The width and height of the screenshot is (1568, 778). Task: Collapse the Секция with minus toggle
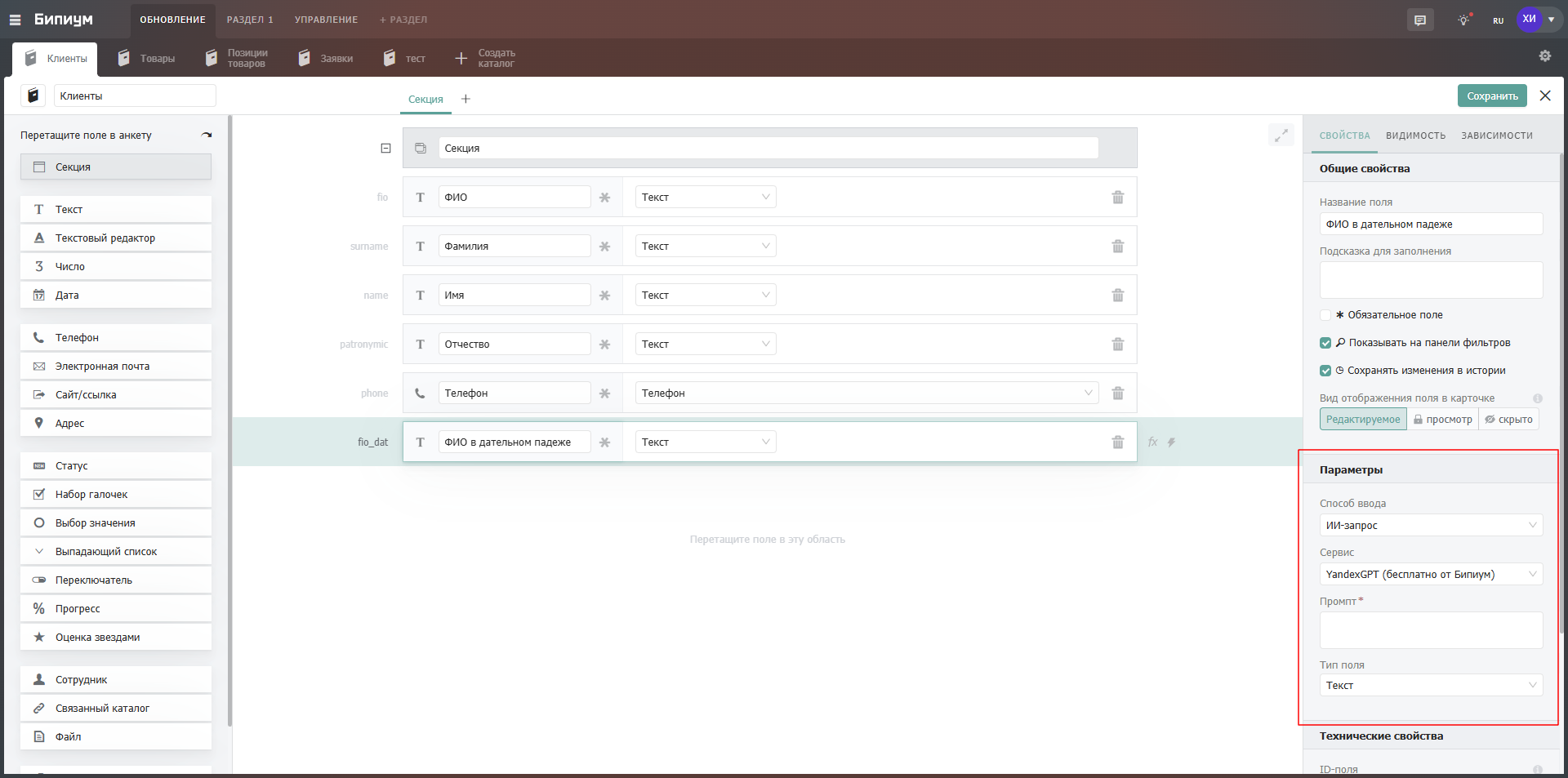385,148
